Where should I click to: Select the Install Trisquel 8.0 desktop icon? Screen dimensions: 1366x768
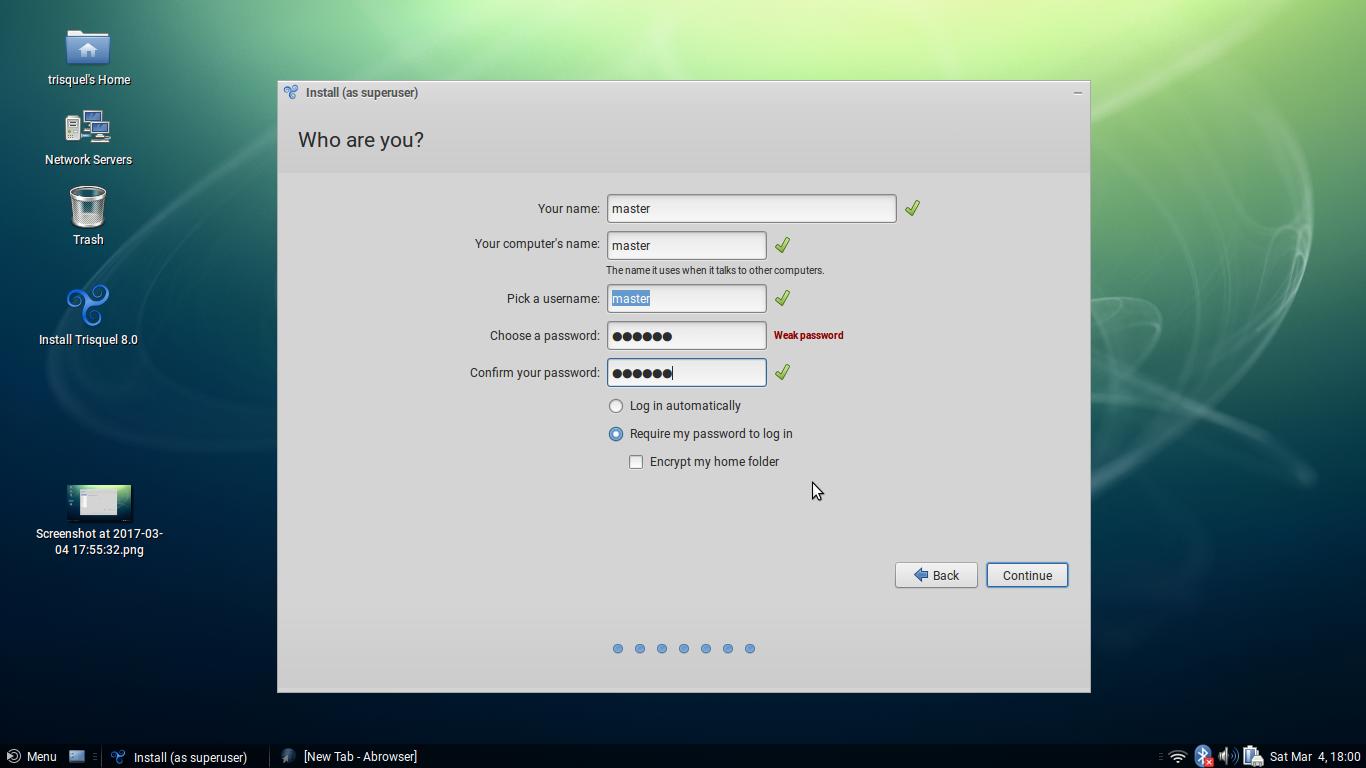(88, 306)
